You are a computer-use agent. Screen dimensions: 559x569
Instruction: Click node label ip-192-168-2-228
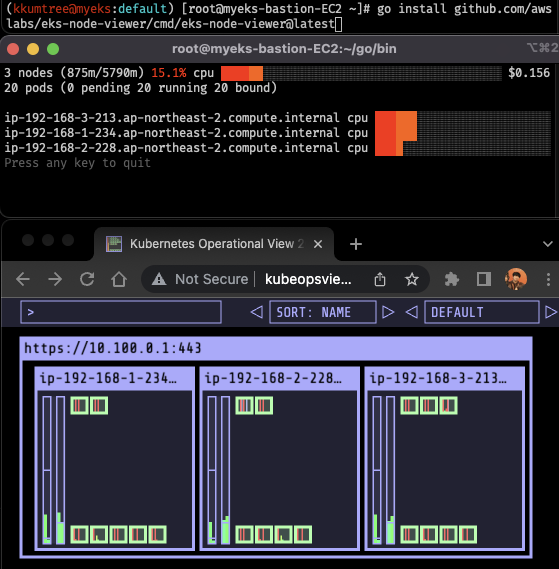273,378
